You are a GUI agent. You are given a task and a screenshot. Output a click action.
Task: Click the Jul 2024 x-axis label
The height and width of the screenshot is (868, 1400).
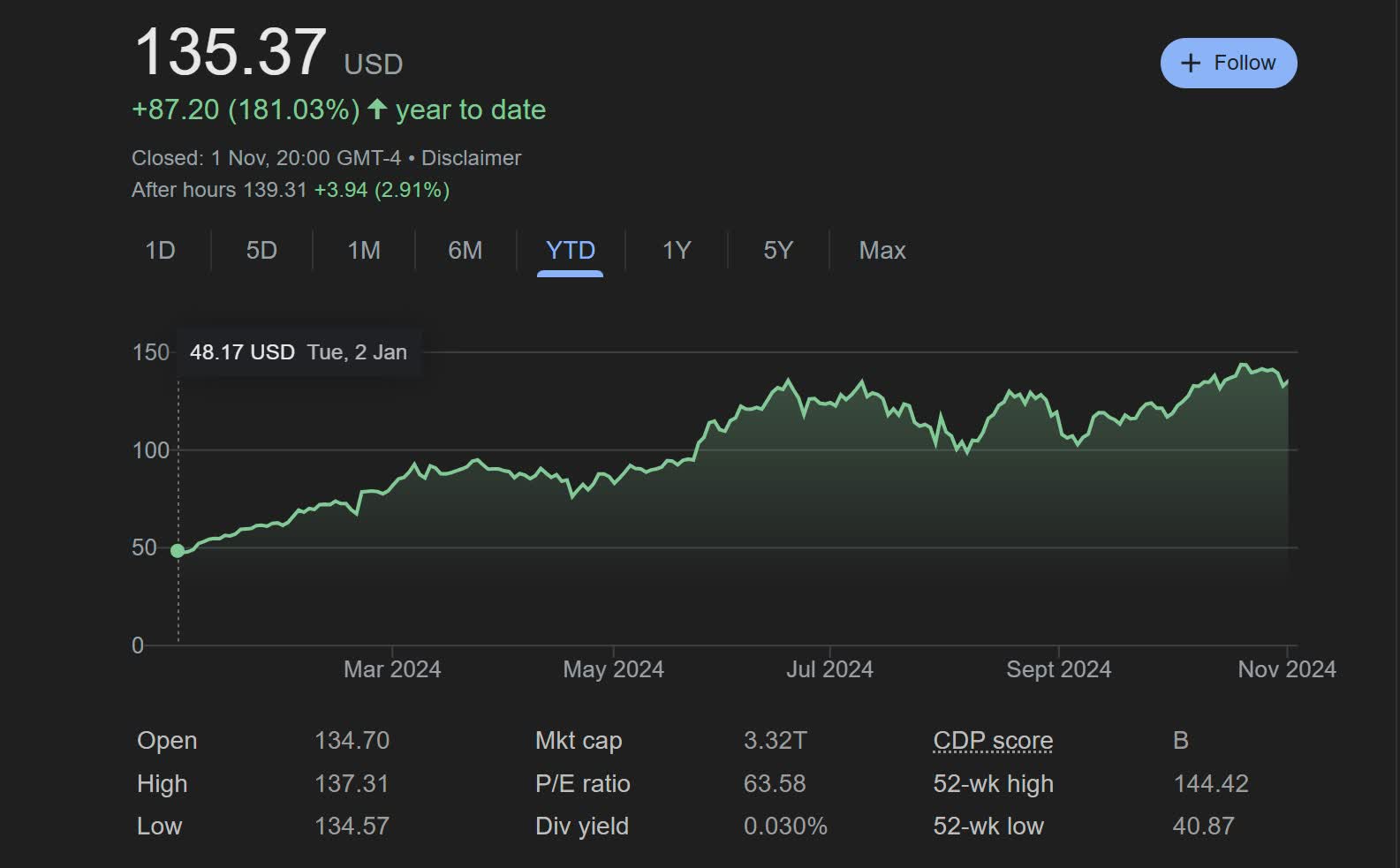(x=829, y=669)
